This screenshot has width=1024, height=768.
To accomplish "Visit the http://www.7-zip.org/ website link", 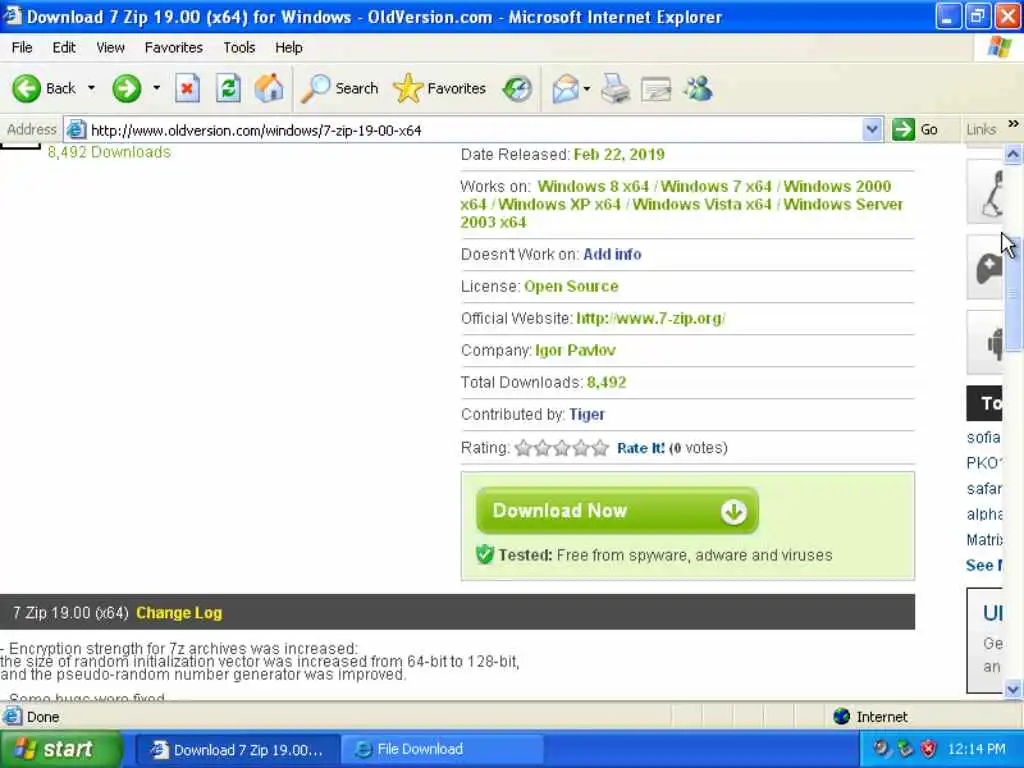I will point(651,318).
